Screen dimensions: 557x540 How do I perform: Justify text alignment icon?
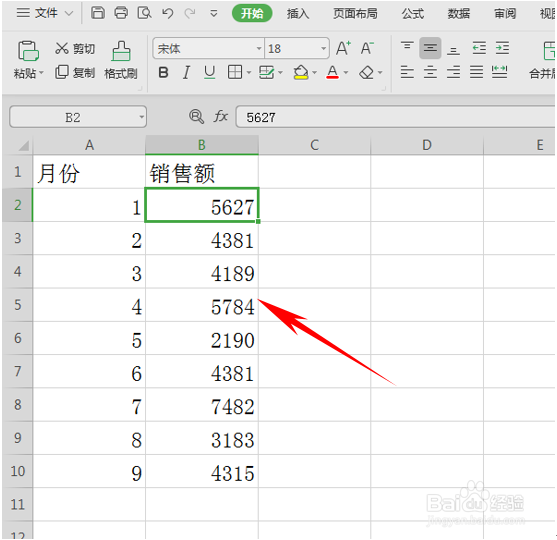pyautogui.click(x=476, y=72)
